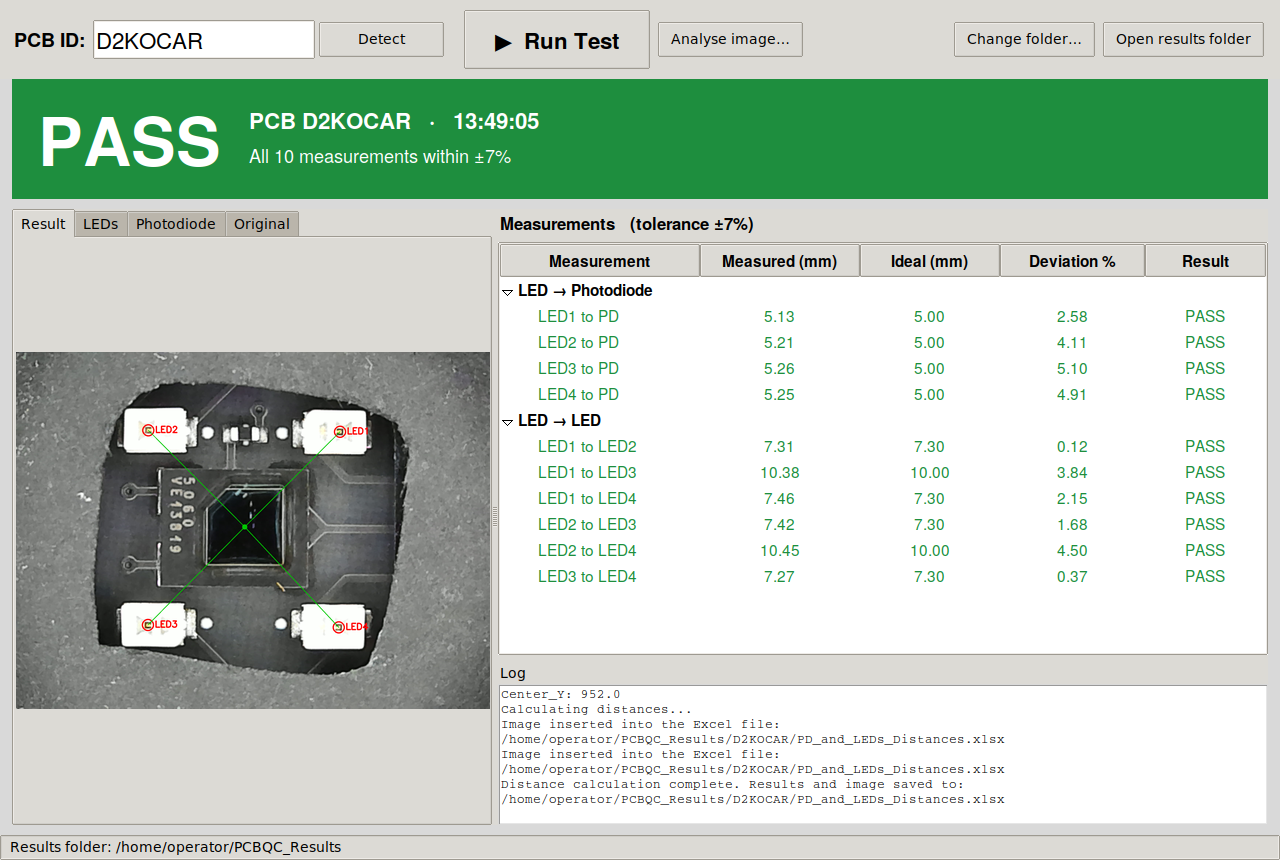Click the LED3 marker in the PCB image
The width and height of the screenshot is (1280, 860).
147,625
